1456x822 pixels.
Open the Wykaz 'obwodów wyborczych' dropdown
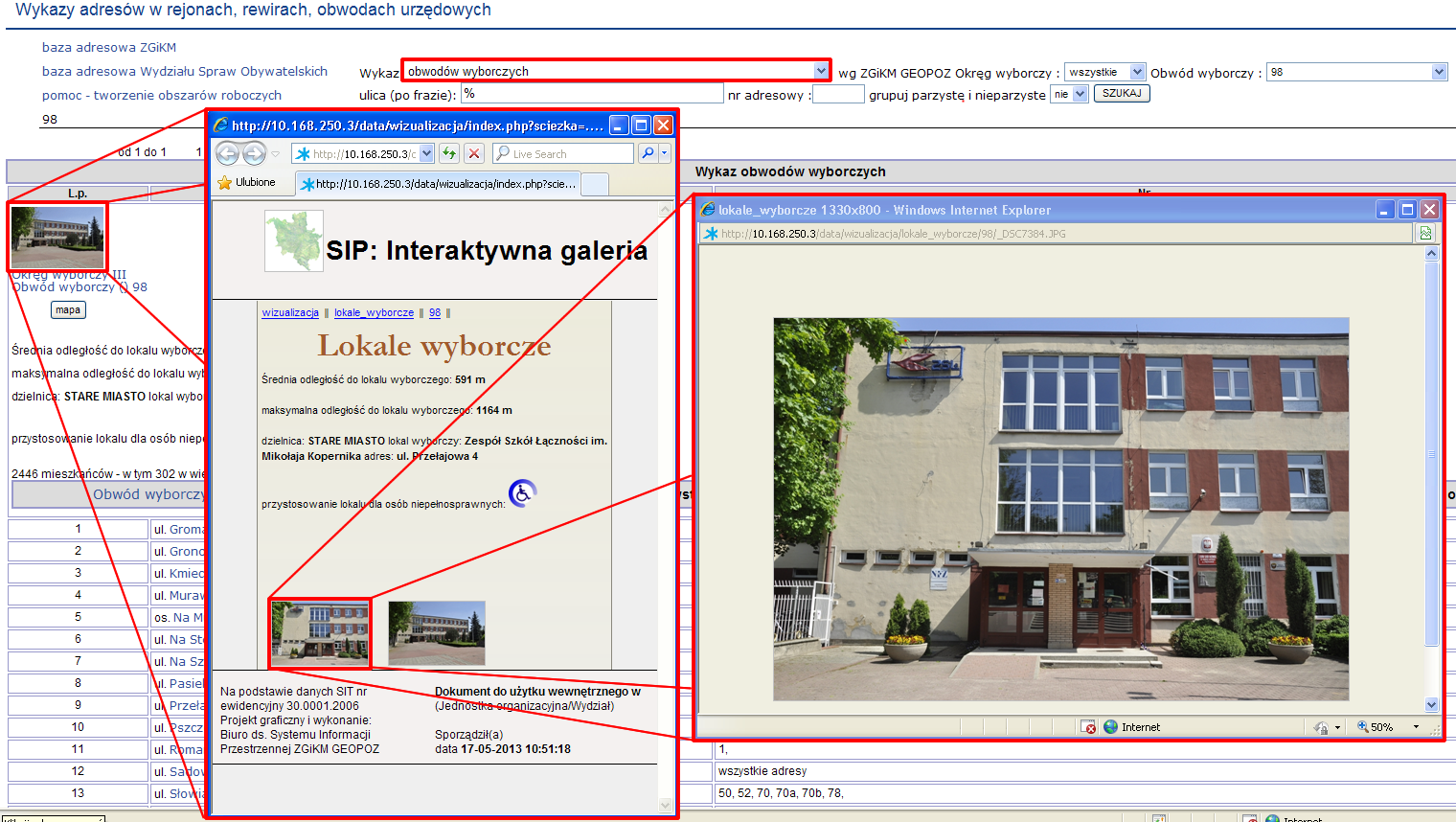pyautogui.click(x=821, y=71)
